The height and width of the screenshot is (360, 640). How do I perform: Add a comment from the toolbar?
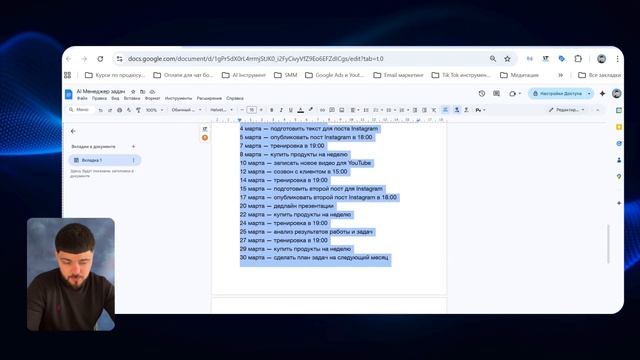(332, 110)
